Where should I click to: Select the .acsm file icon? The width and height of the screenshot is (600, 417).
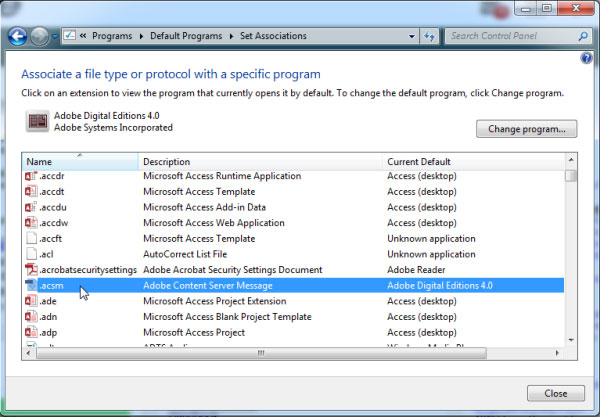(31, 285)
